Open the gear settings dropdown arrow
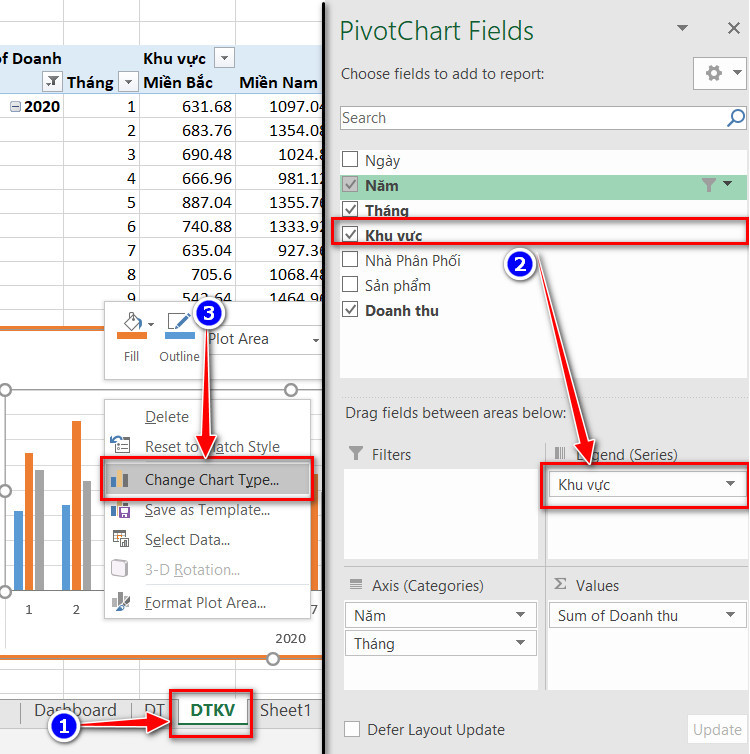750x754 pixels. (737, 73)
